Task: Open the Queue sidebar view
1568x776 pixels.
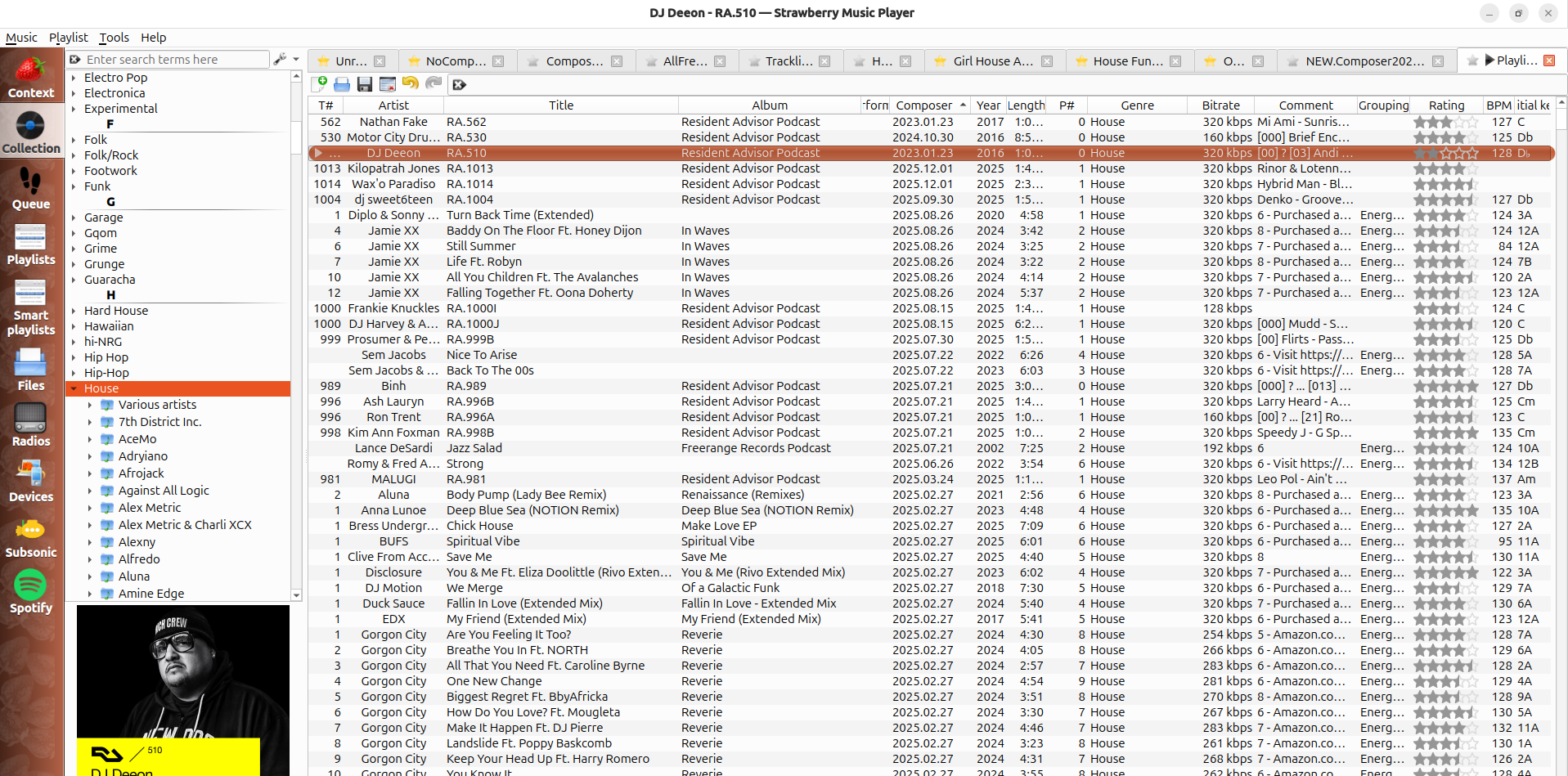Action: (x=31, y=188)
